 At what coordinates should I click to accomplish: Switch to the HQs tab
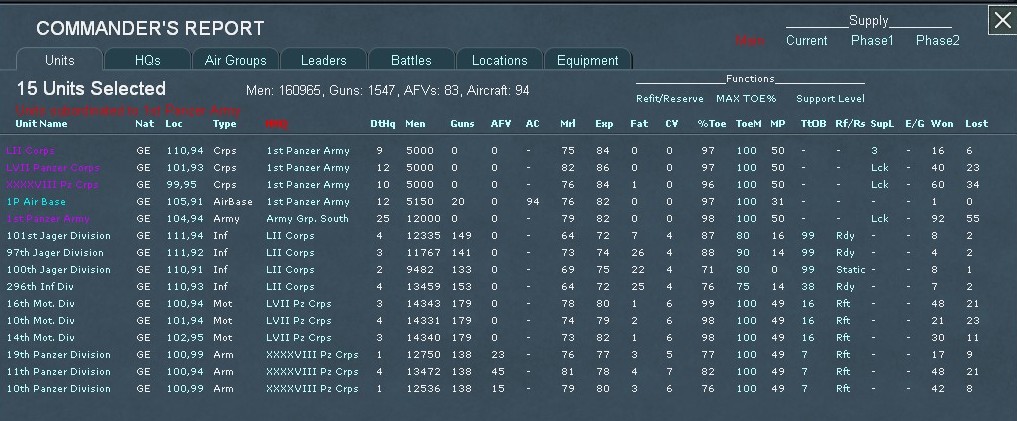pyautogui.click(x=146, y=61)
